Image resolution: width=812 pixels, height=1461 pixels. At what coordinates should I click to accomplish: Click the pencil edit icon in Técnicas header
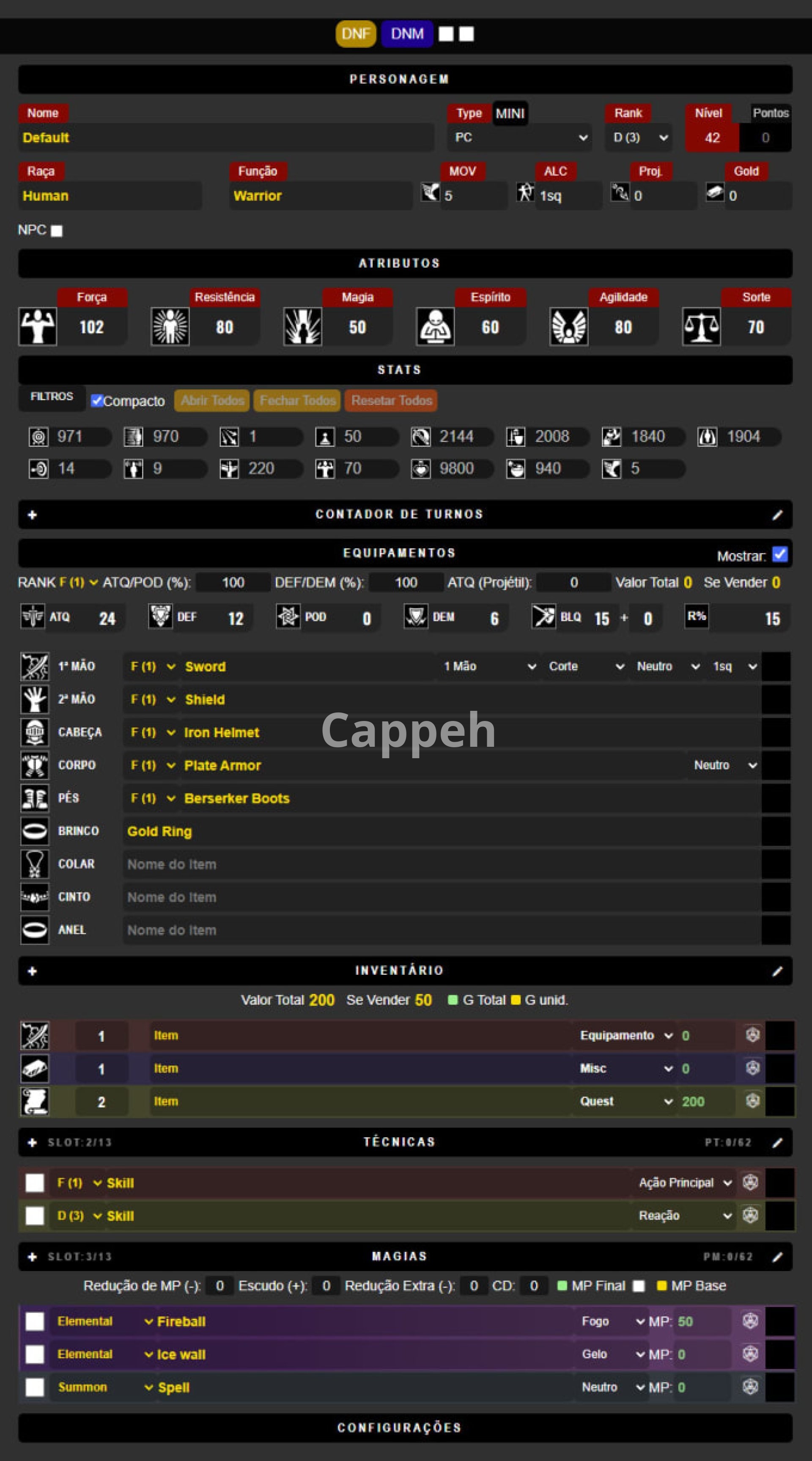(777, 1142)
